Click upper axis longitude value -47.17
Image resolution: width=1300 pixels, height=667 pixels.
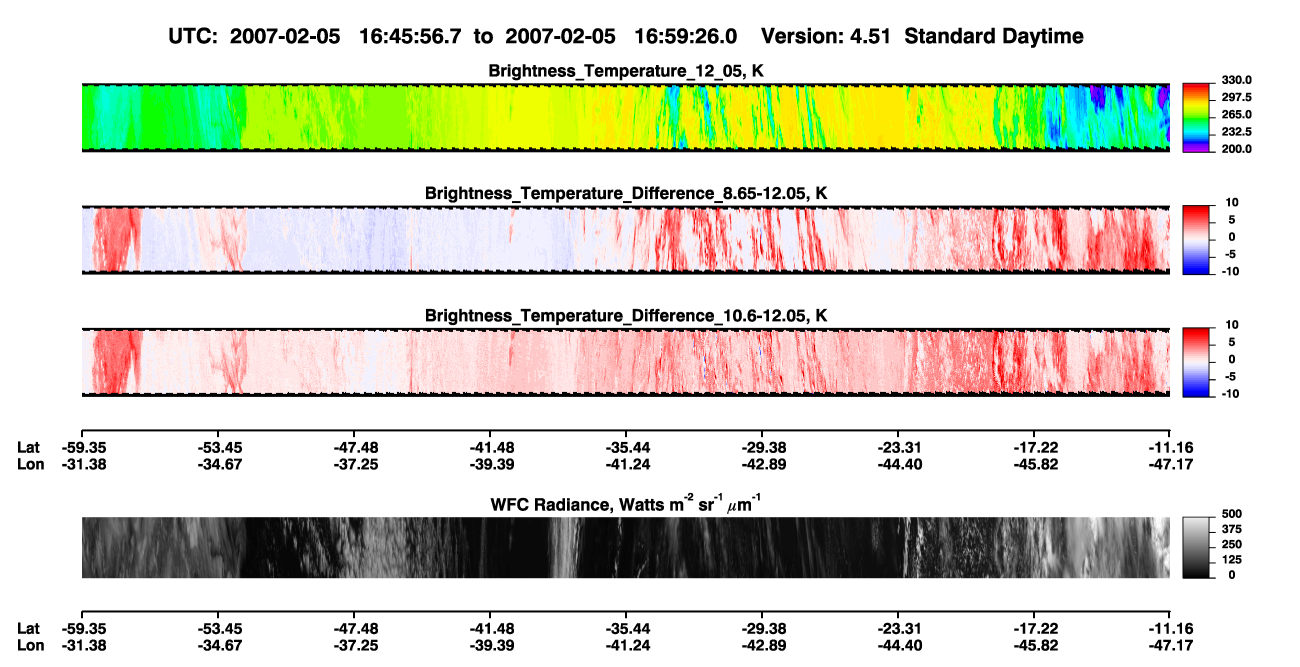pyautogui.click(x=1170, y=465)
